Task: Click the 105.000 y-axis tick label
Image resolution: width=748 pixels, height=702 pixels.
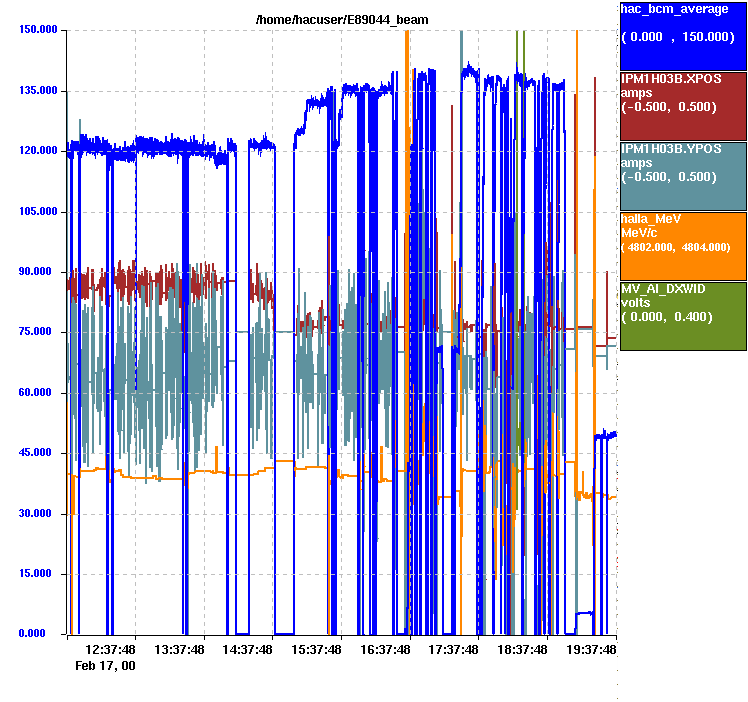Action: [37, 211]
